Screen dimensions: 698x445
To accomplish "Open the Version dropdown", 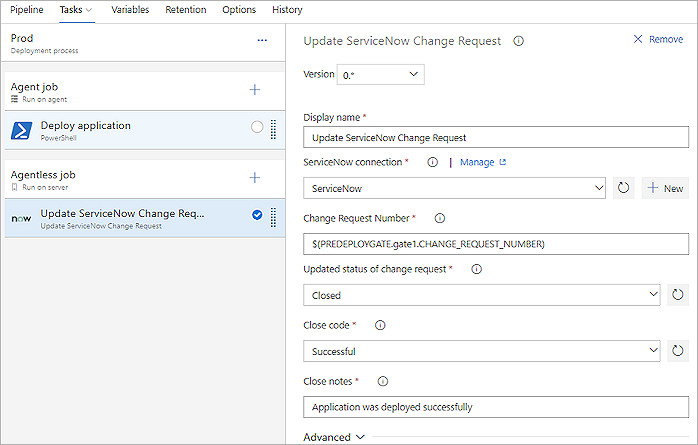I will click(381, 74).
